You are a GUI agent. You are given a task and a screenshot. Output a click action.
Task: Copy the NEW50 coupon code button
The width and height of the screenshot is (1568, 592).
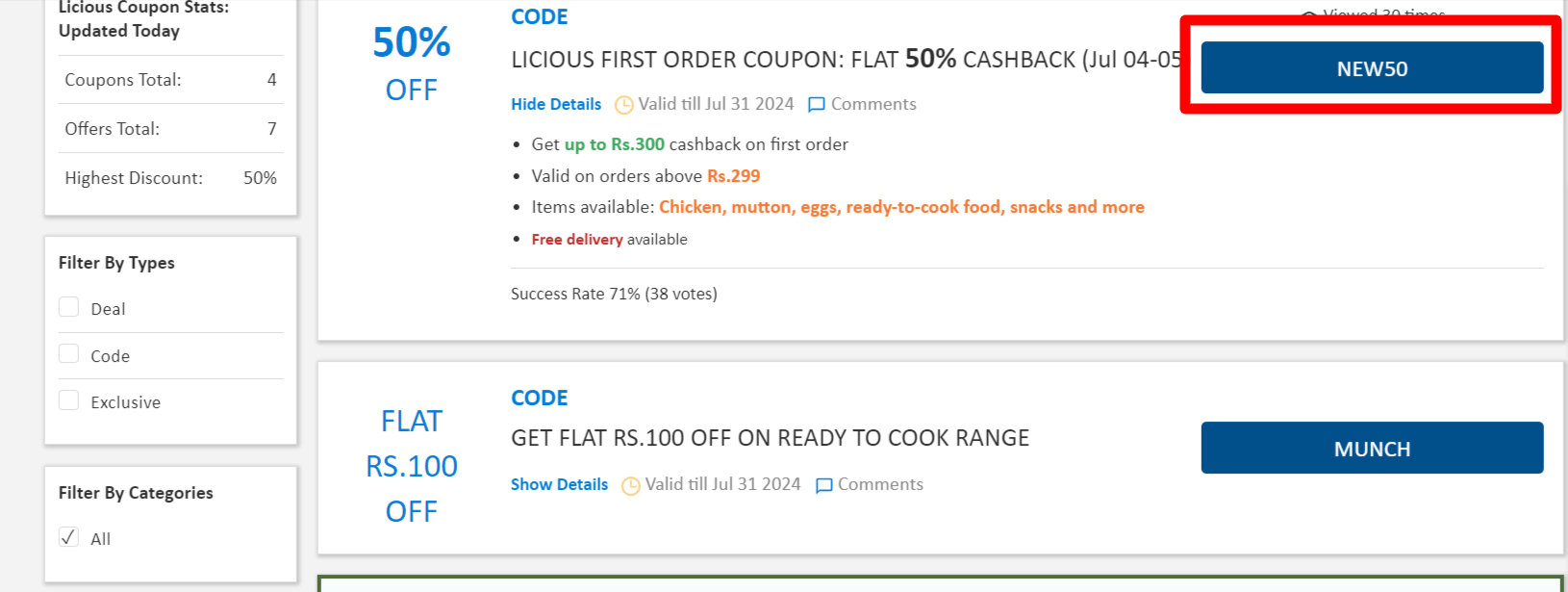coord(1372,67)
